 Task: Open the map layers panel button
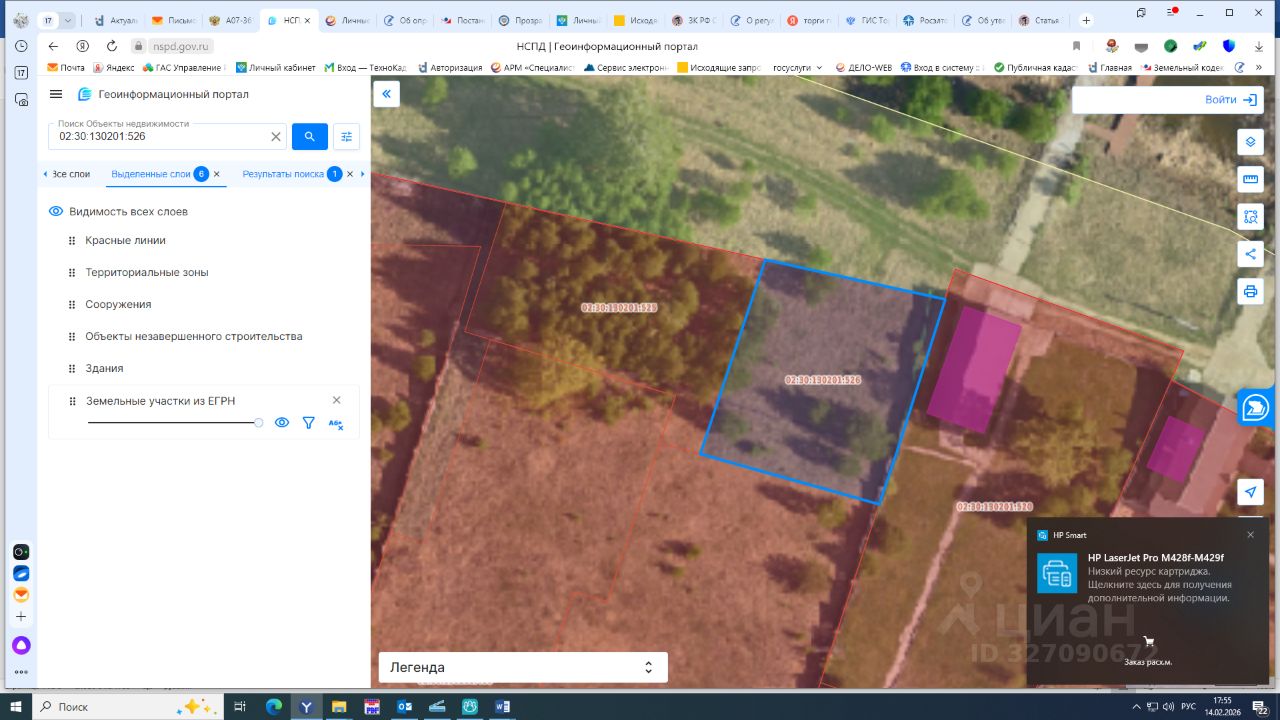(1250, 142)
